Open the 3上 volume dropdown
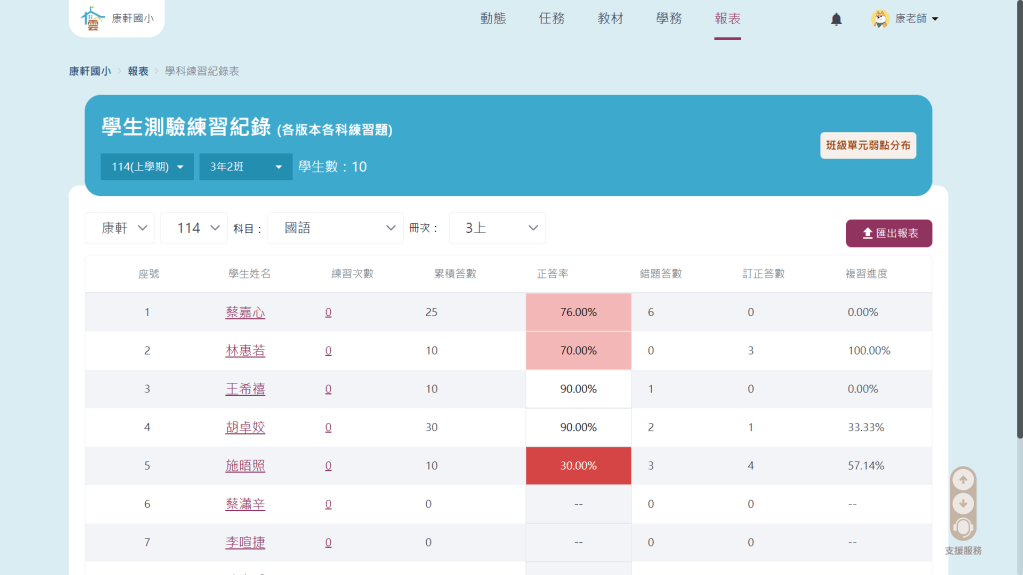Viewport: 1023px width, 575px height. click(497, 228)
